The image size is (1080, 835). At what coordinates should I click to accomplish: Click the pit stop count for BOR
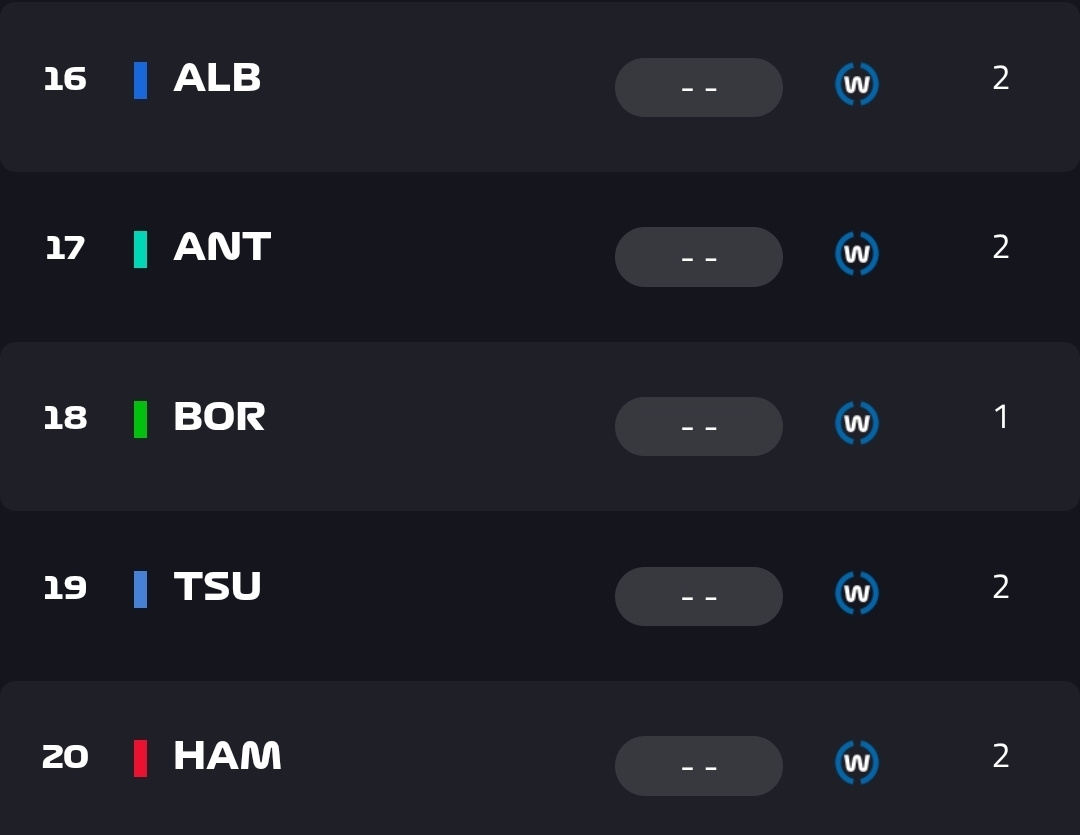pos(1001,417)
